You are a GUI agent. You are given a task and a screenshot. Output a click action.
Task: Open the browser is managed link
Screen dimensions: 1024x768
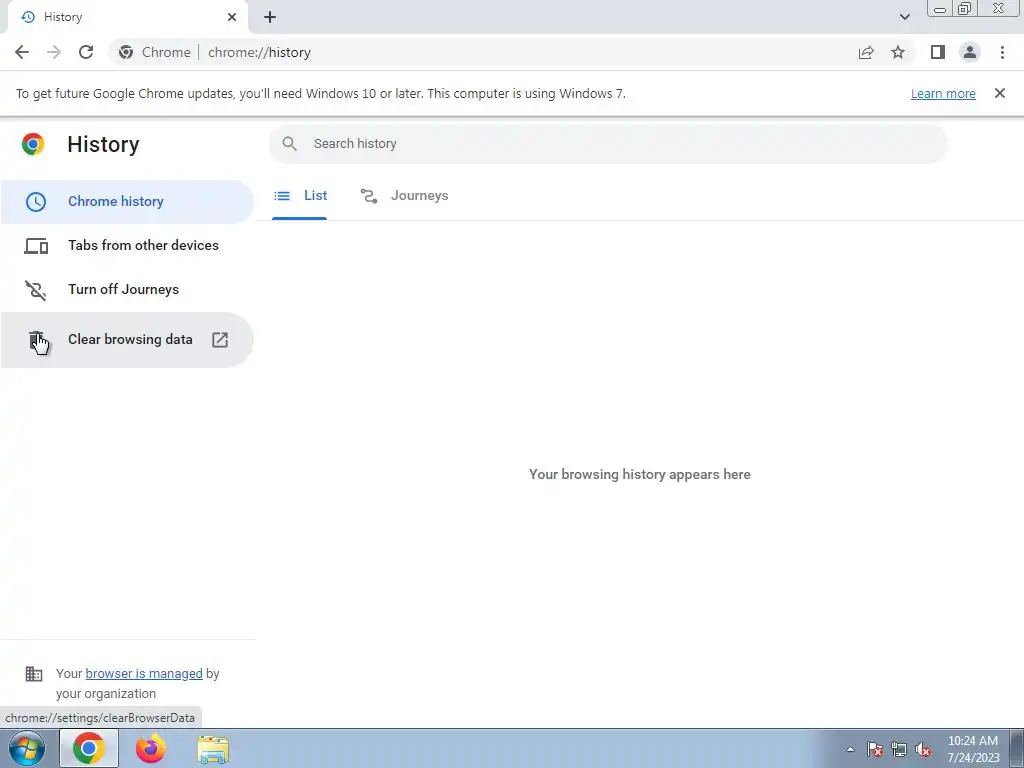[144, 673]
